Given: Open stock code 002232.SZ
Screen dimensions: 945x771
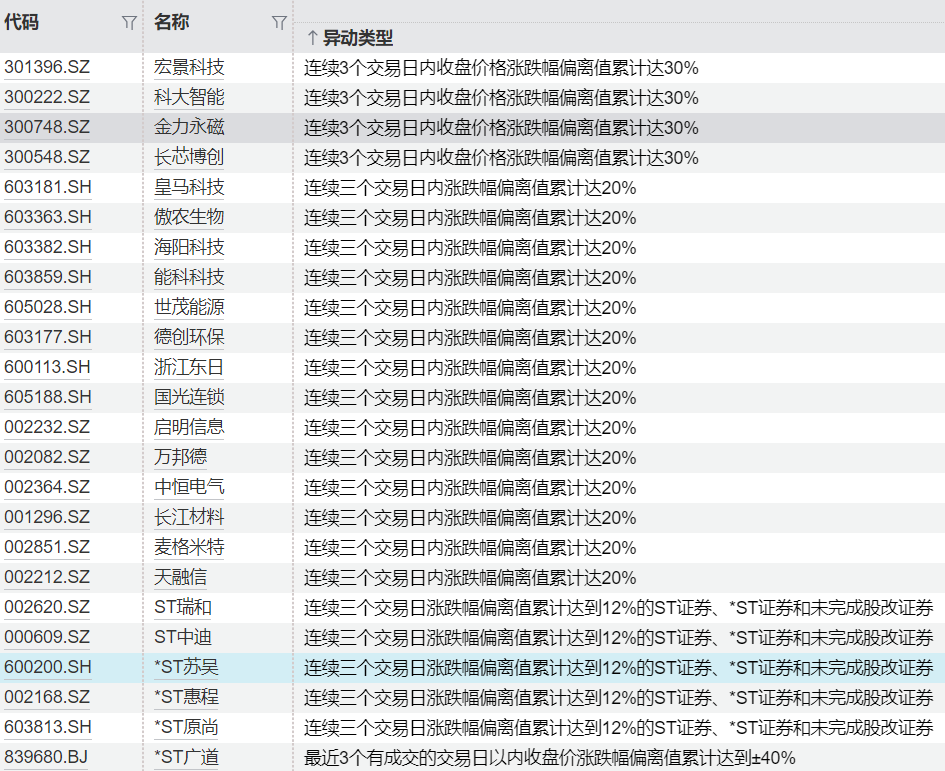Looking at the screenshot, I should click(x=47, y=427).
